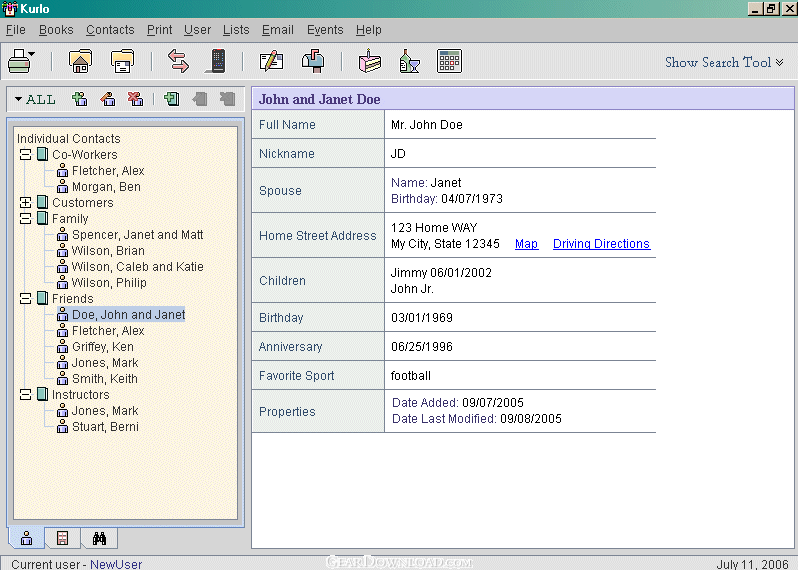
Task: Click the Birthday value 03/01/1969
Action: (422, 318)
